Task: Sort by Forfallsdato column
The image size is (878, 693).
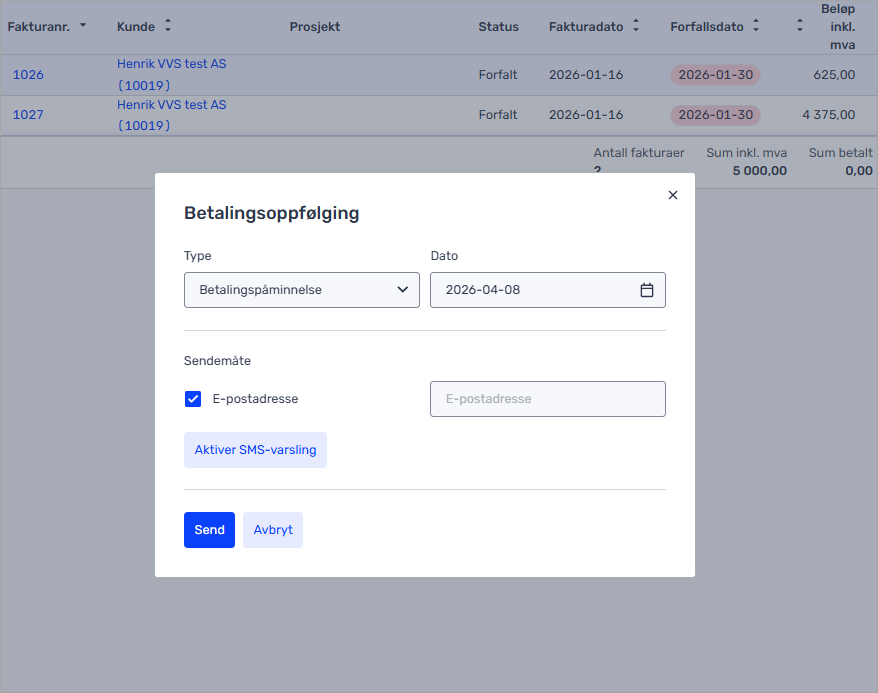Action: coord(755,26)
